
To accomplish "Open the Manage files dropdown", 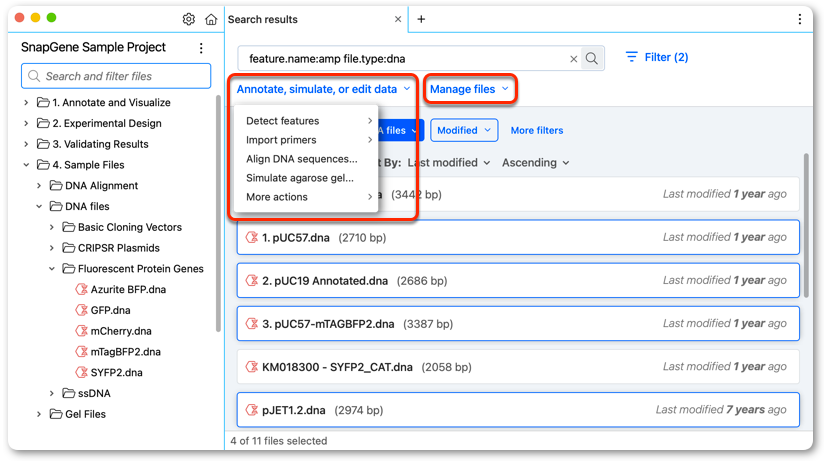I will point(469,89).
